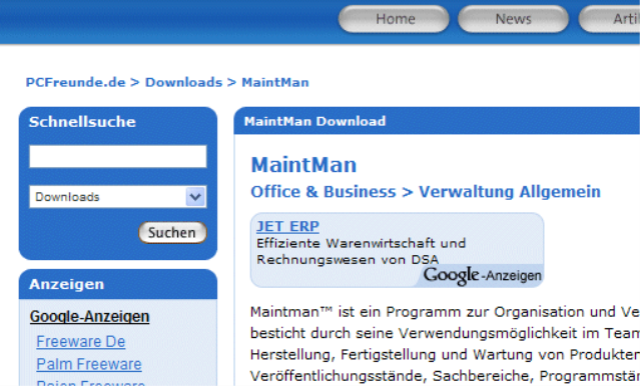Select the MaintMan breadcrumb link
Image resolution: width=640 pixels, height=386 pixels.
(275, 82)
